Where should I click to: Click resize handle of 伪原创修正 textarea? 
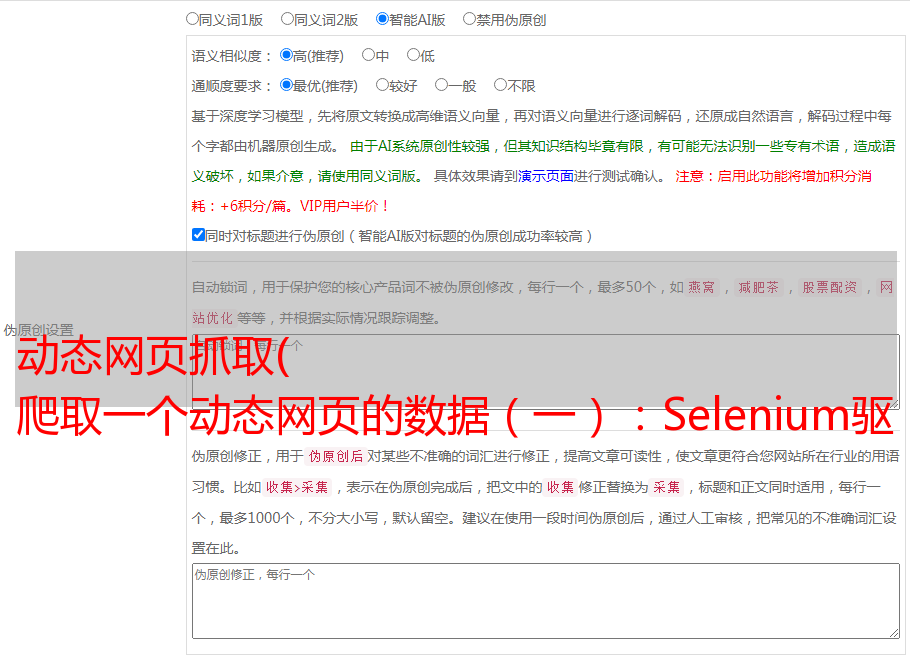pyautogui.click(x=894, y=634)
